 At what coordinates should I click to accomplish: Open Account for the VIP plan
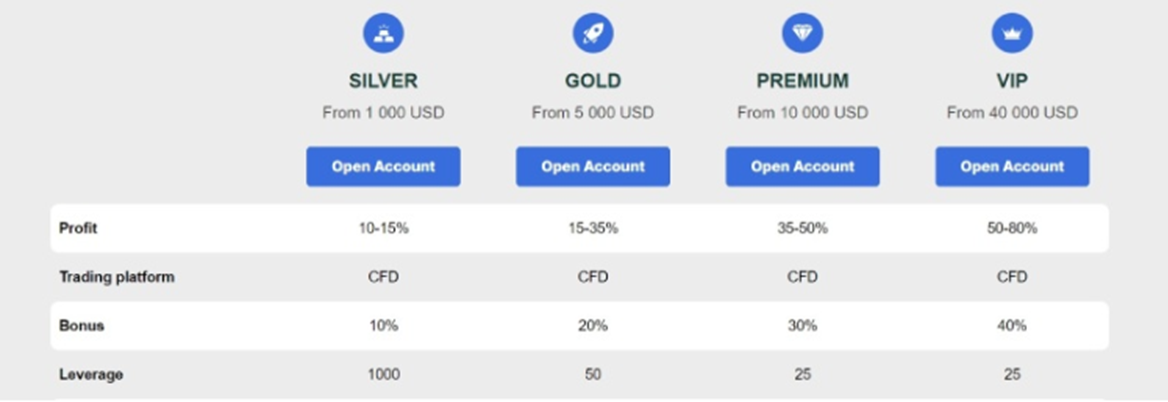click(x=1012, y=167)
